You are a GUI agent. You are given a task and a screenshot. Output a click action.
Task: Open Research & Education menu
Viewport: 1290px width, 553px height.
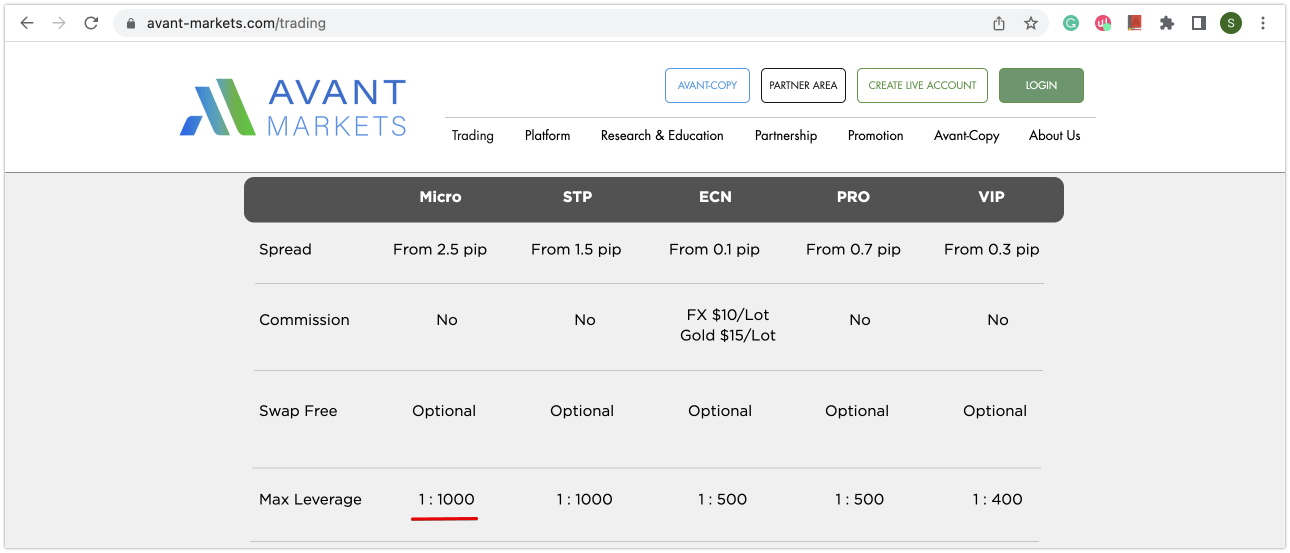(662, 135)
